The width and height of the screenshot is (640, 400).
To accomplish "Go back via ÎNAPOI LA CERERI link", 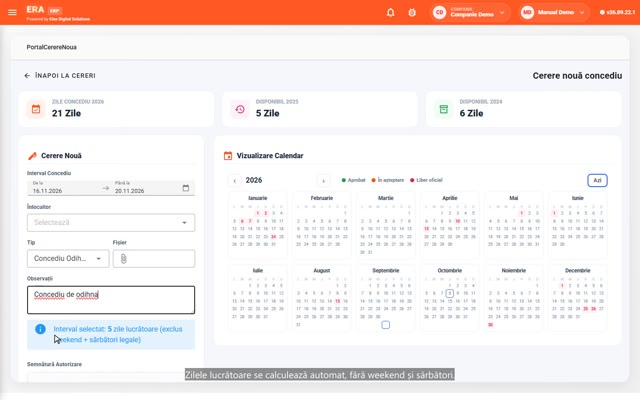I will (x=60, y=76).
